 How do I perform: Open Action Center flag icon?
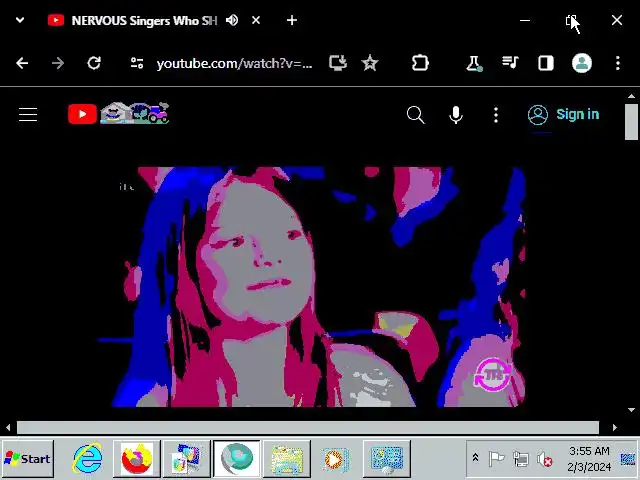[496, 459]
